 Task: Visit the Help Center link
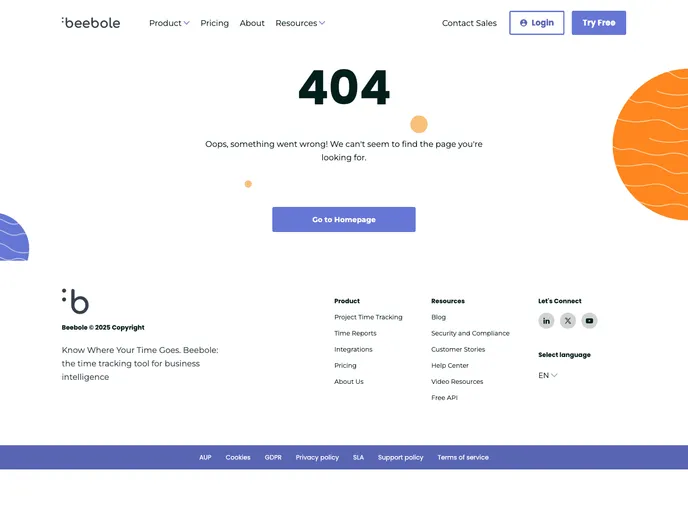pyautogui.click(x=450, y=366)
